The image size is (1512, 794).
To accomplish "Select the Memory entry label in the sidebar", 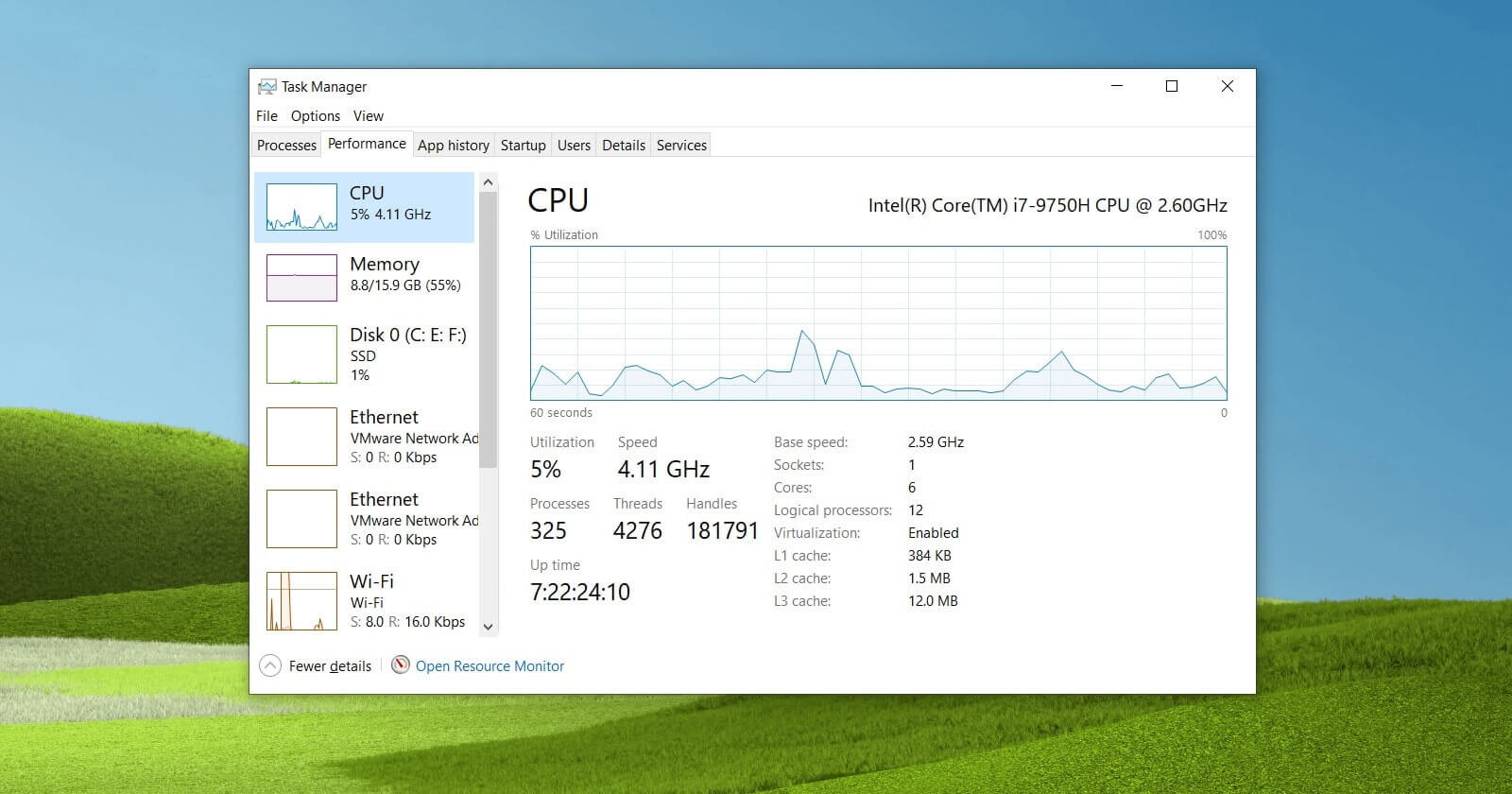I will (x=385, y=264).
